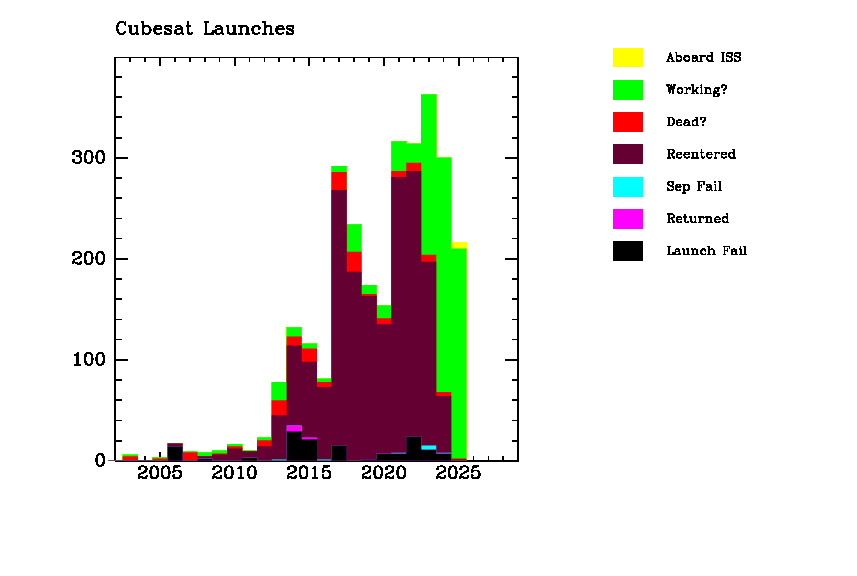Click the yellow segment atop the last bar
Image resolution: width=857 pixels, height=576 pixels.
[459, 245]
